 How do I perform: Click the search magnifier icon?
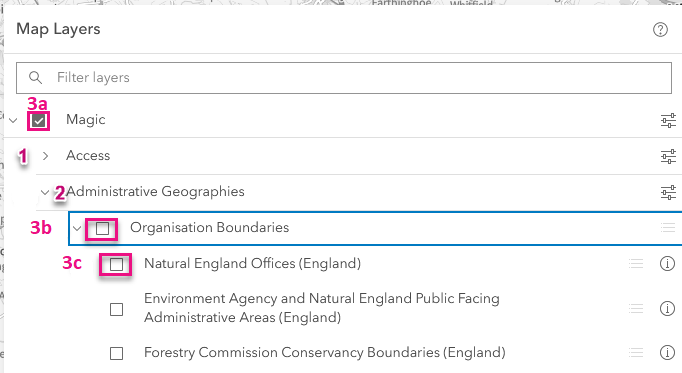tap(35, 77)
